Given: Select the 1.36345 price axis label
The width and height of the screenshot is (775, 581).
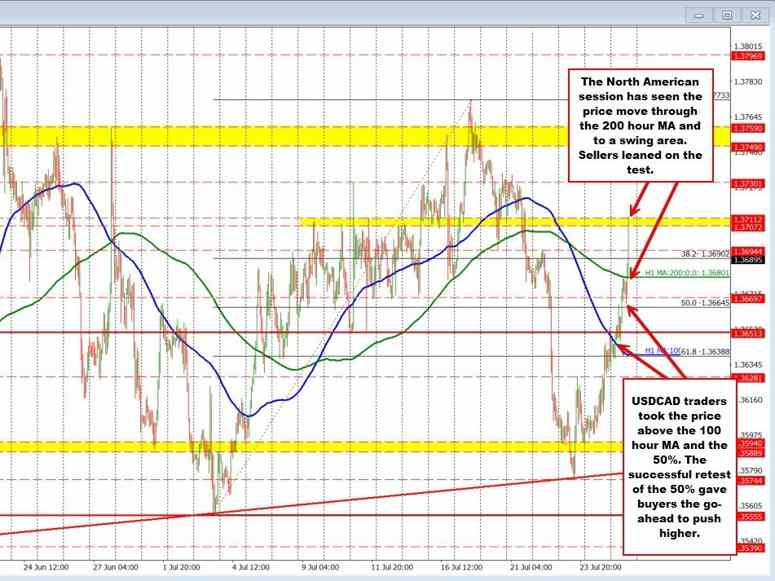Looking at the screenshot, I should 748,365.
